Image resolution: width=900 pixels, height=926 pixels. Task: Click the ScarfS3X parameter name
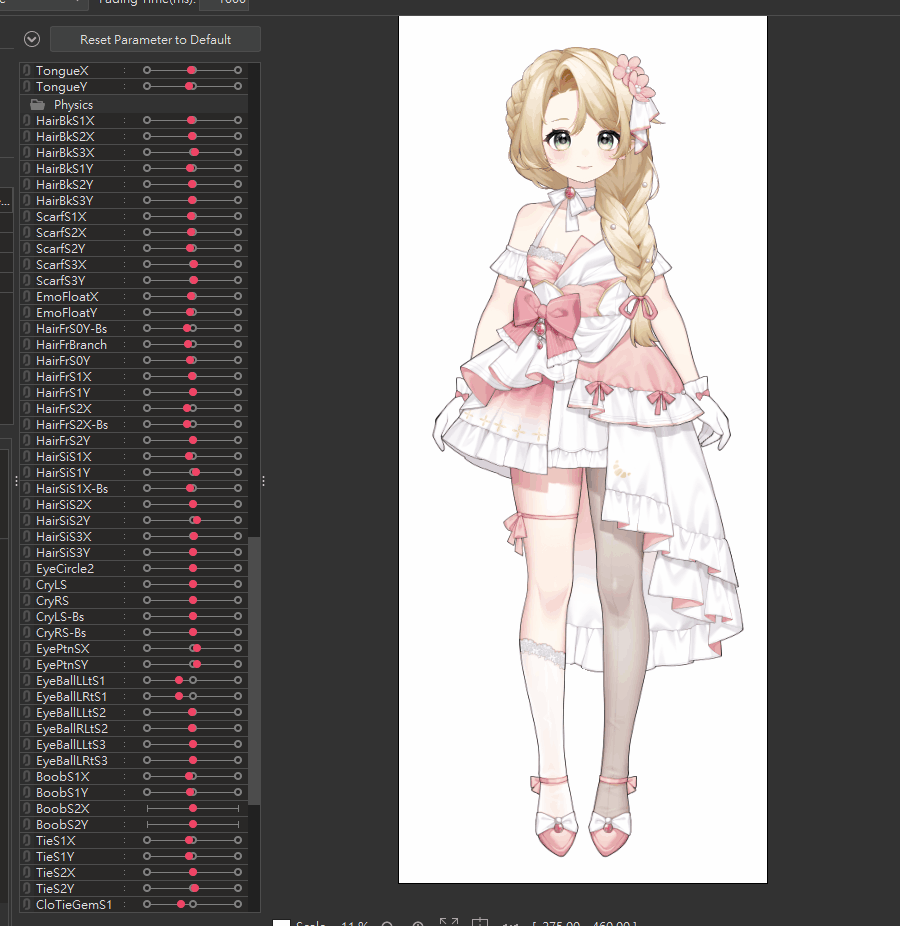(61, 265)
